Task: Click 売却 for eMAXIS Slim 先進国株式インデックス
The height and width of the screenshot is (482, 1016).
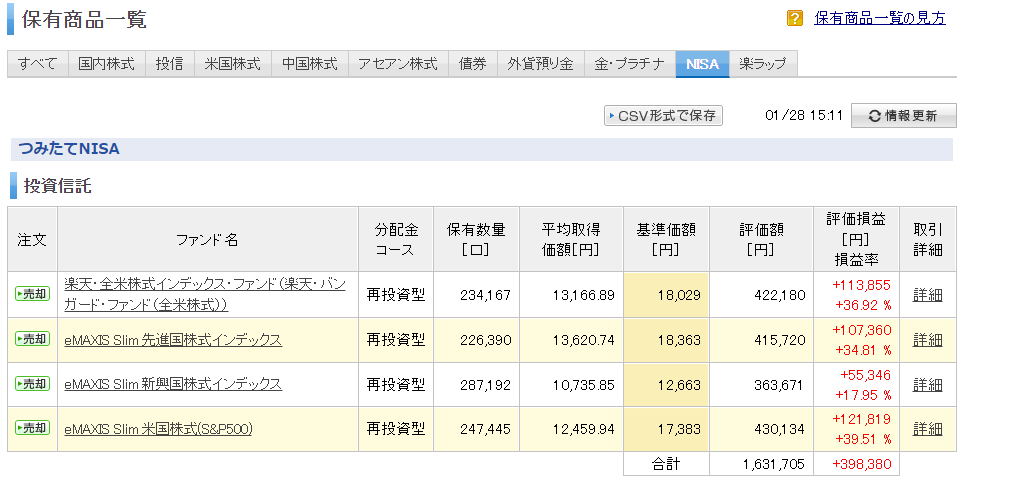Action: [x=32, y=339]
